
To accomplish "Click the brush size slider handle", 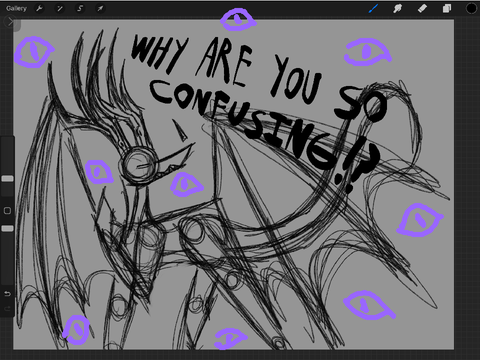I will (x=7, y=179).
